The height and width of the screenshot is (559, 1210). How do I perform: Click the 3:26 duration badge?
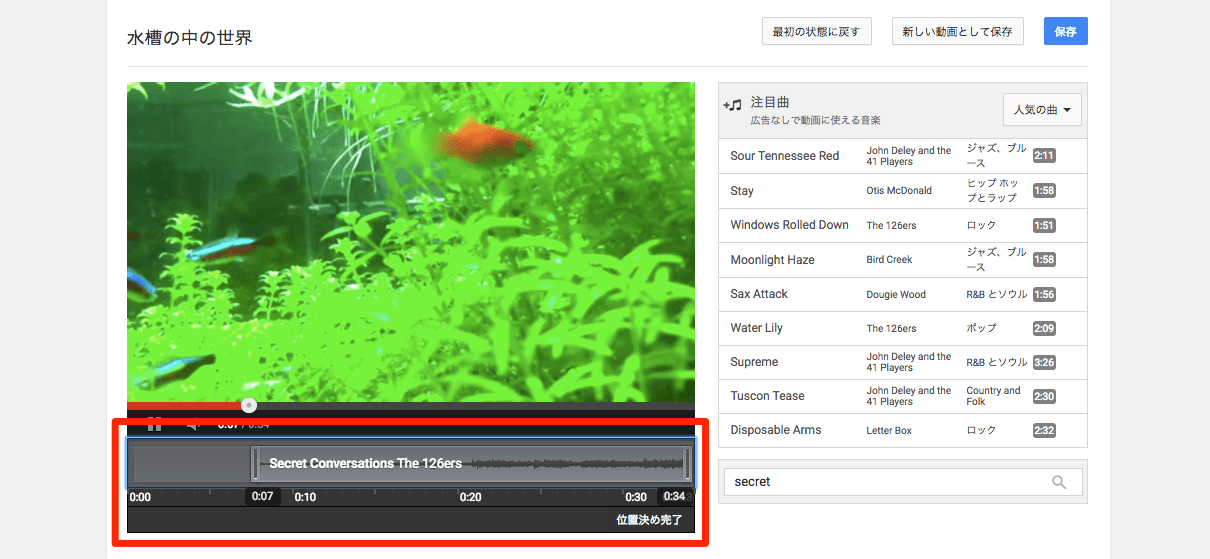1044,362
